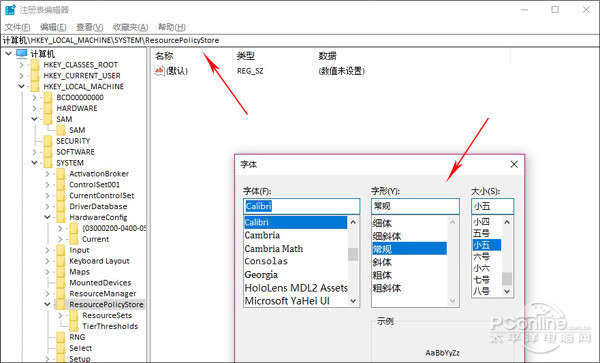Expand the ActivationBroker key

pyautogui.click(x=47, y=174)
